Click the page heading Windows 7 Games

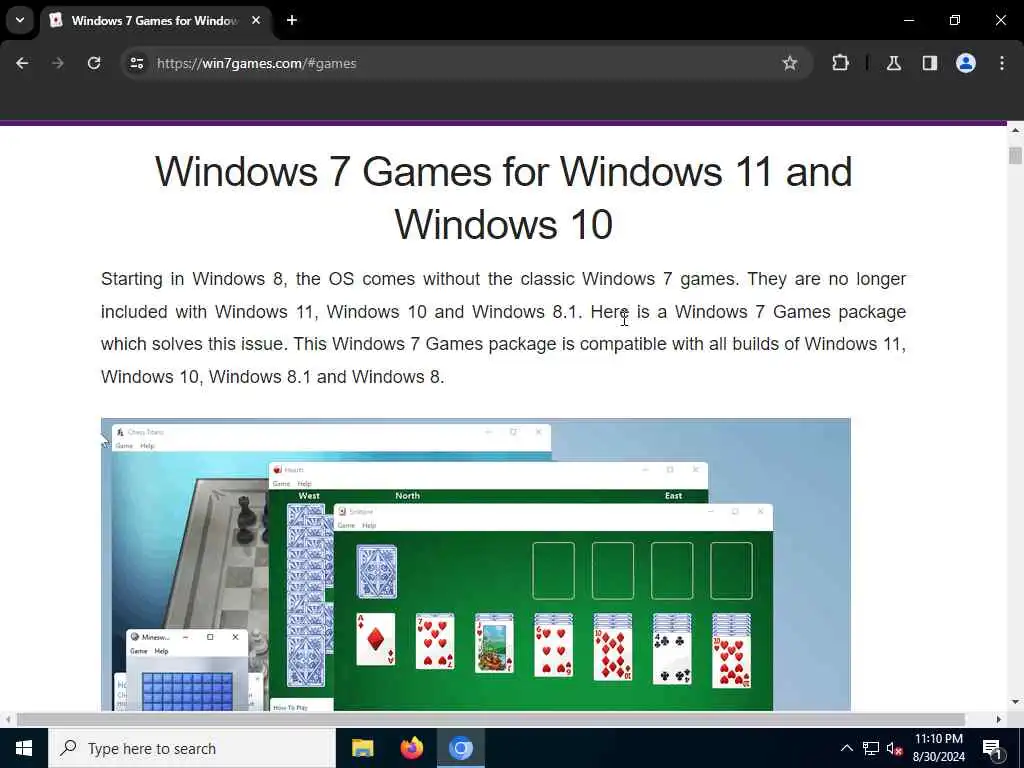tap(504, 198)
